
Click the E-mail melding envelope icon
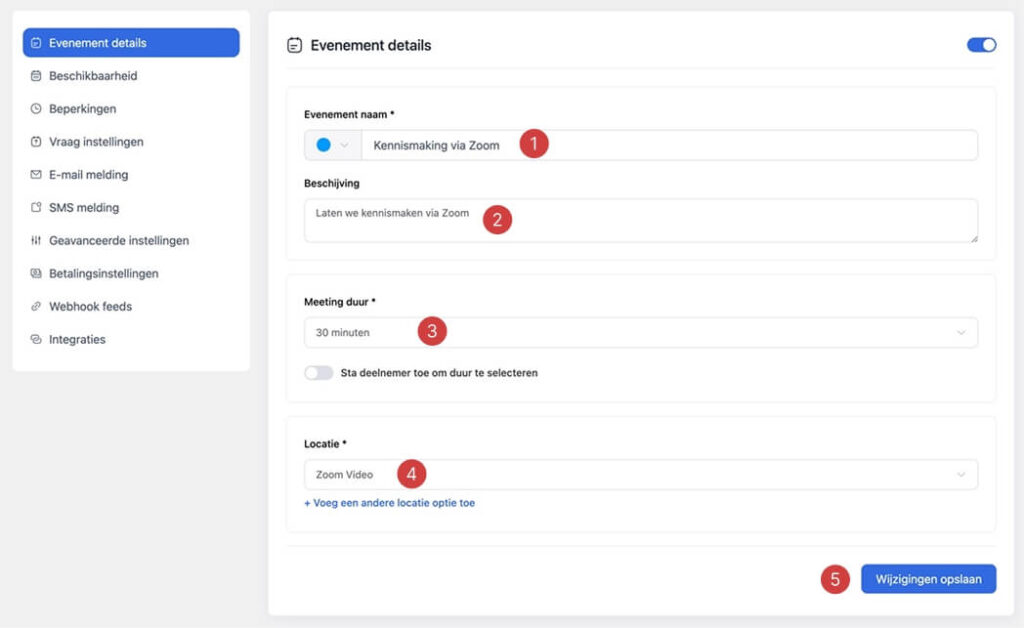[36, 174]
